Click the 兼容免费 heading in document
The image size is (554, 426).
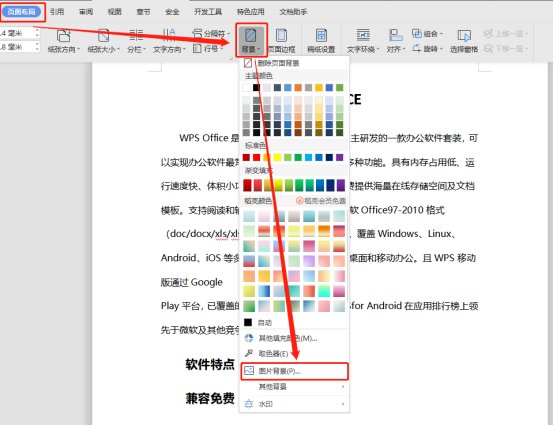(x=210, y=398)
